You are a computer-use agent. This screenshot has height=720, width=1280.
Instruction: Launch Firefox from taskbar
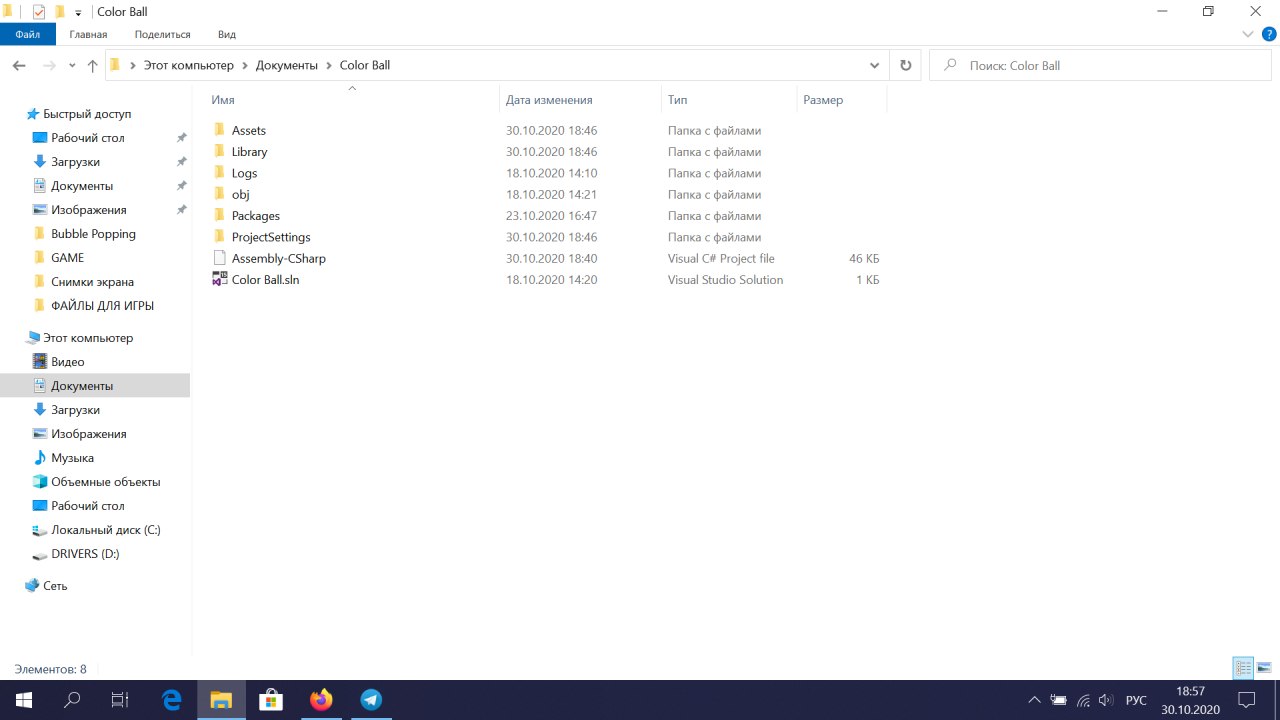coord(321,700)
